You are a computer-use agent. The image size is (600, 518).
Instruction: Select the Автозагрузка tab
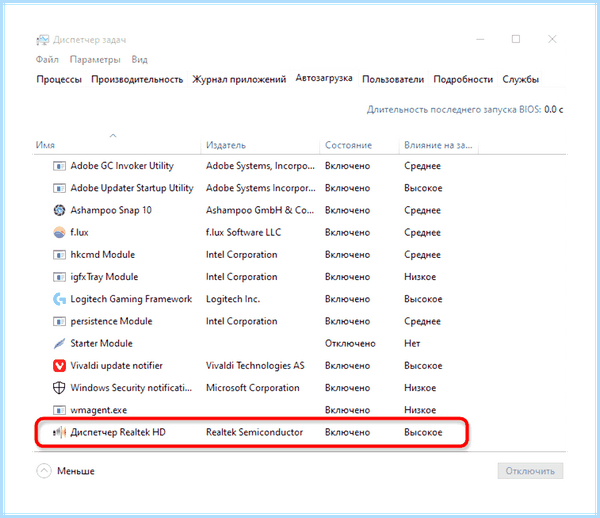point(324,78)
